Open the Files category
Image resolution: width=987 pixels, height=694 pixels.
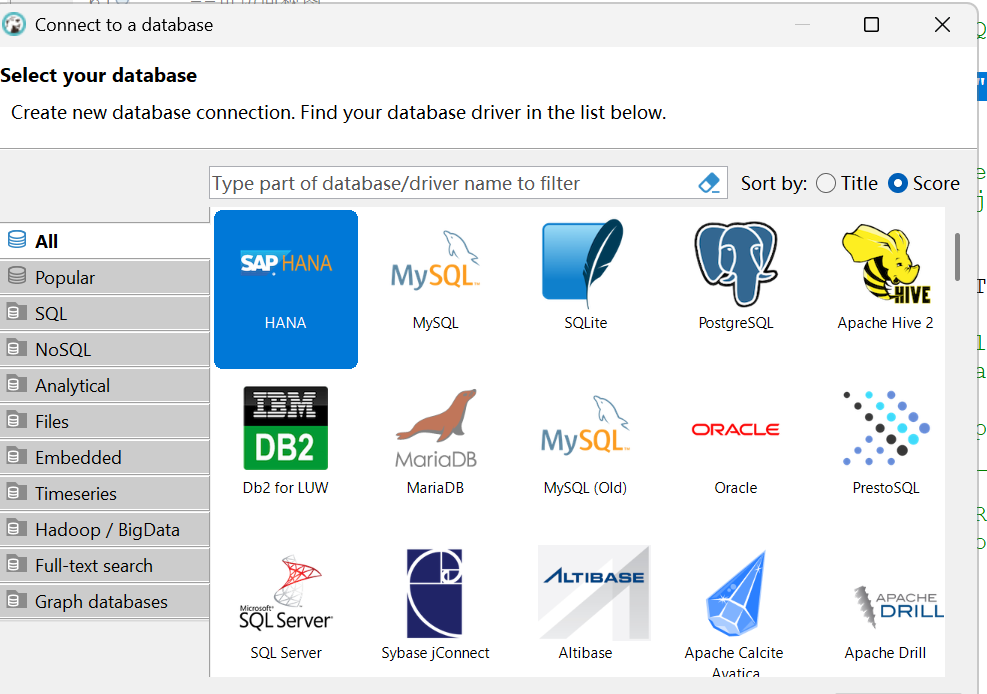[x=104, y=422]
